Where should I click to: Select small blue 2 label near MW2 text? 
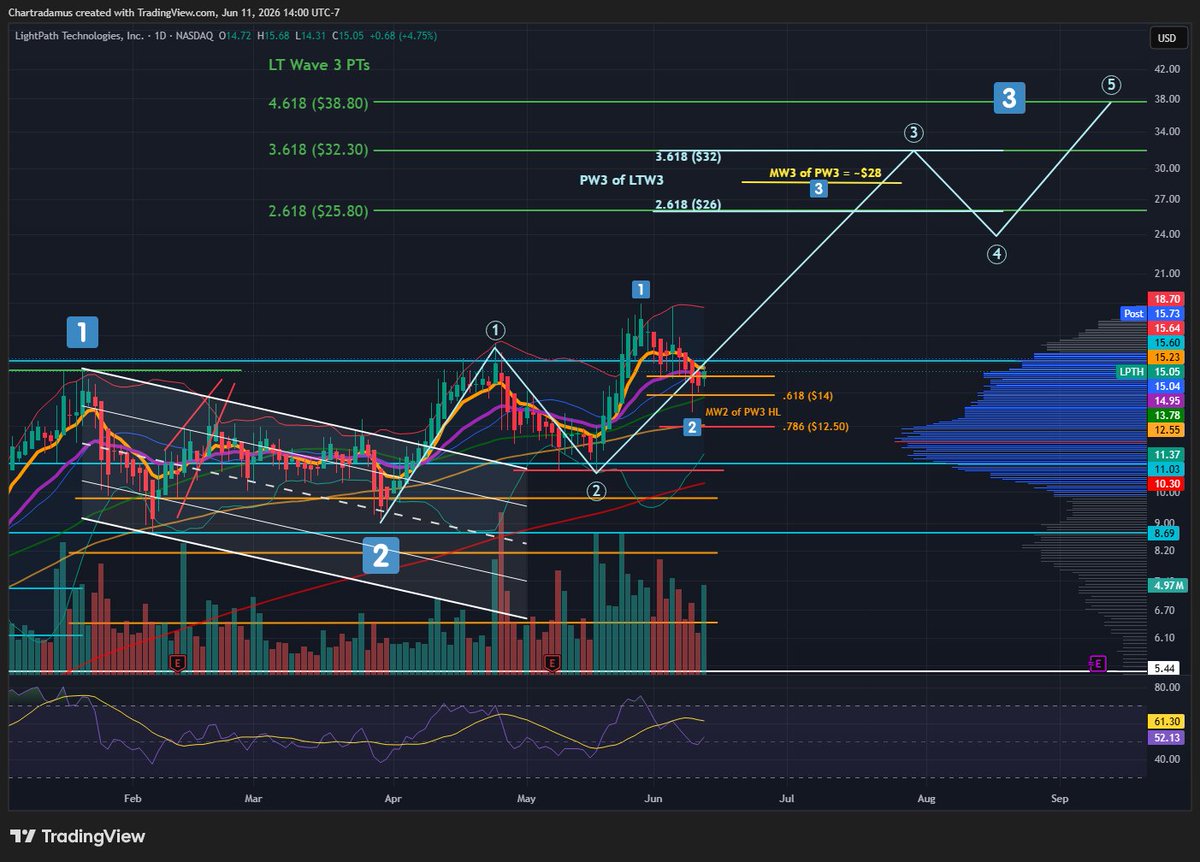coord(691,427)
